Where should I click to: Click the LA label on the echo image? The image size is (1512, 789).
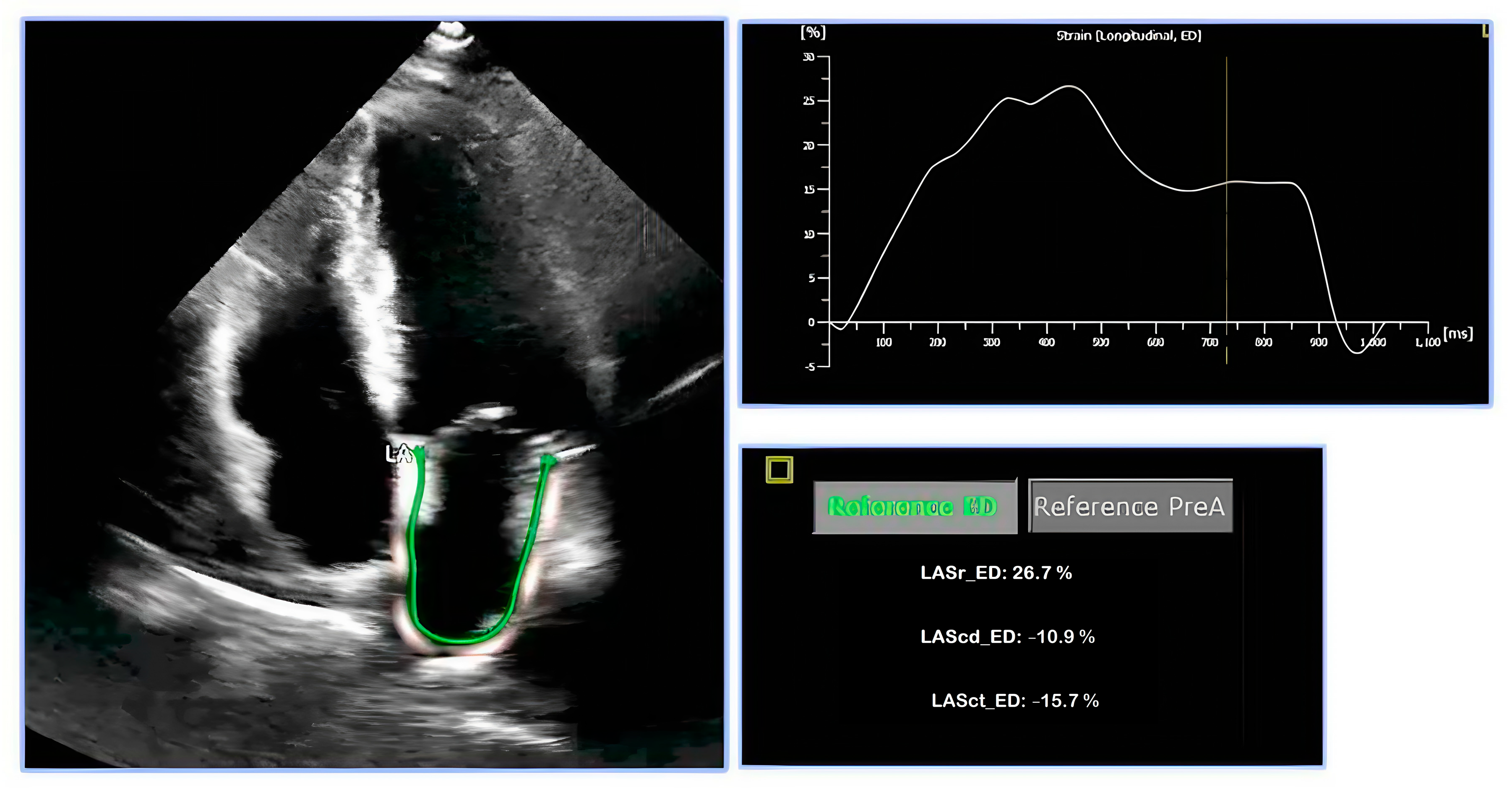(398, 453)
